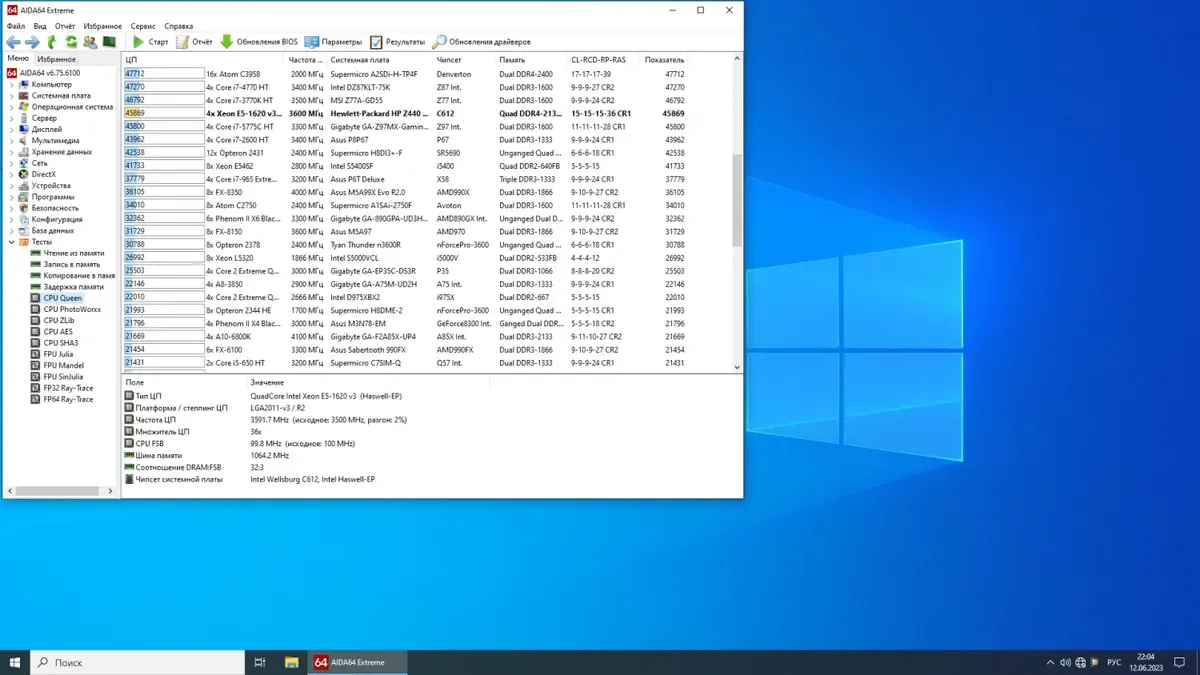Screen dimensions: 1200x675
Task: Expand the Компьютер tree node
Action: coord(12,84)
